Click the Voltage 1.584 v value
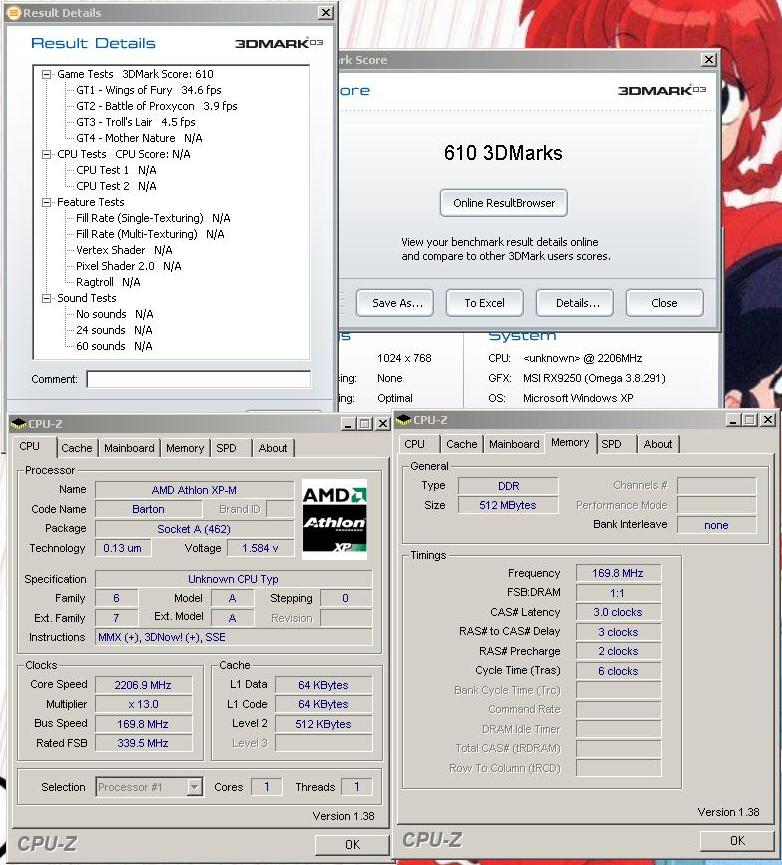The width and height of the screenshot is (782, 865). (x=260, y=548)
